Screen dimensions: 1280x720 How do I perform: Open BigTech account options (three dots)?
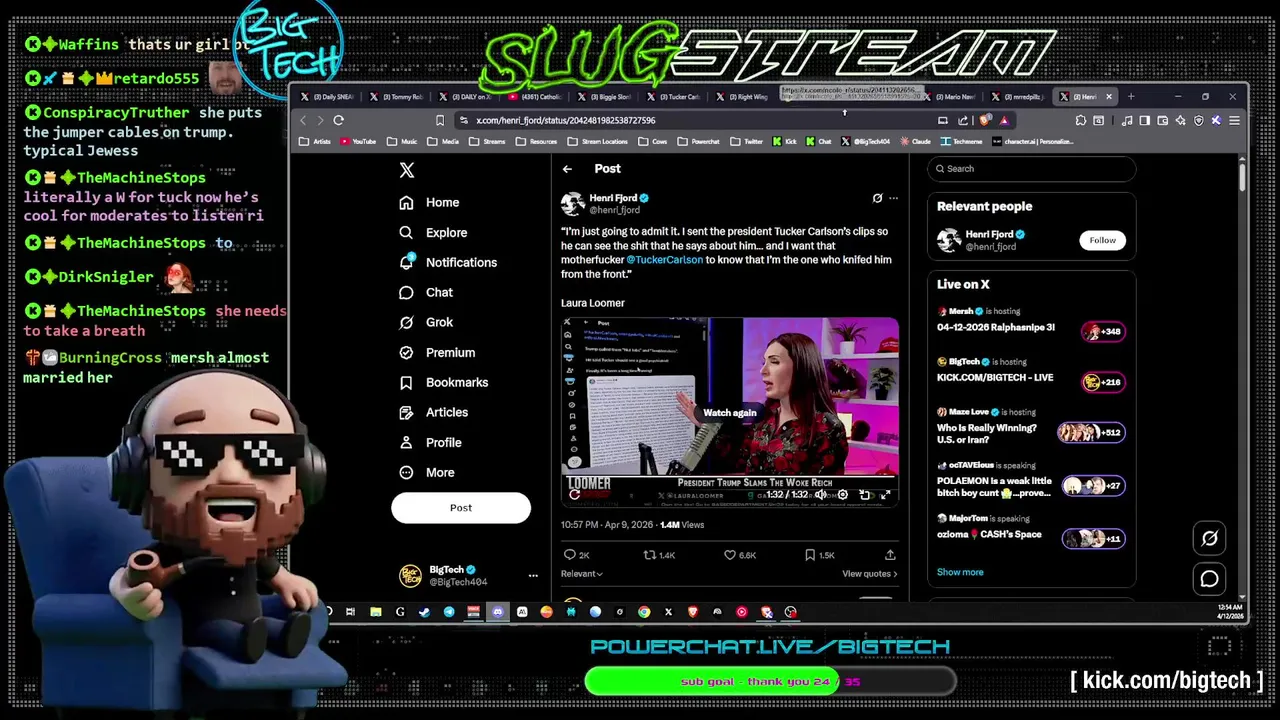click(x=533, y=575)
